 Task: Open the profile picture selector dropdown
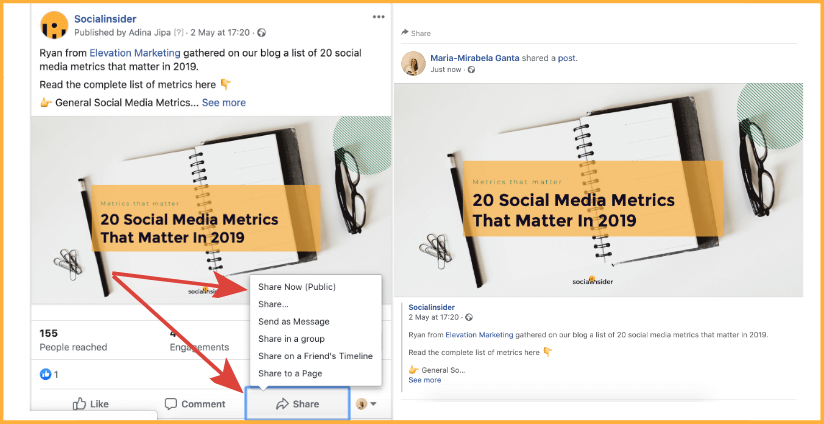(367, 404)
